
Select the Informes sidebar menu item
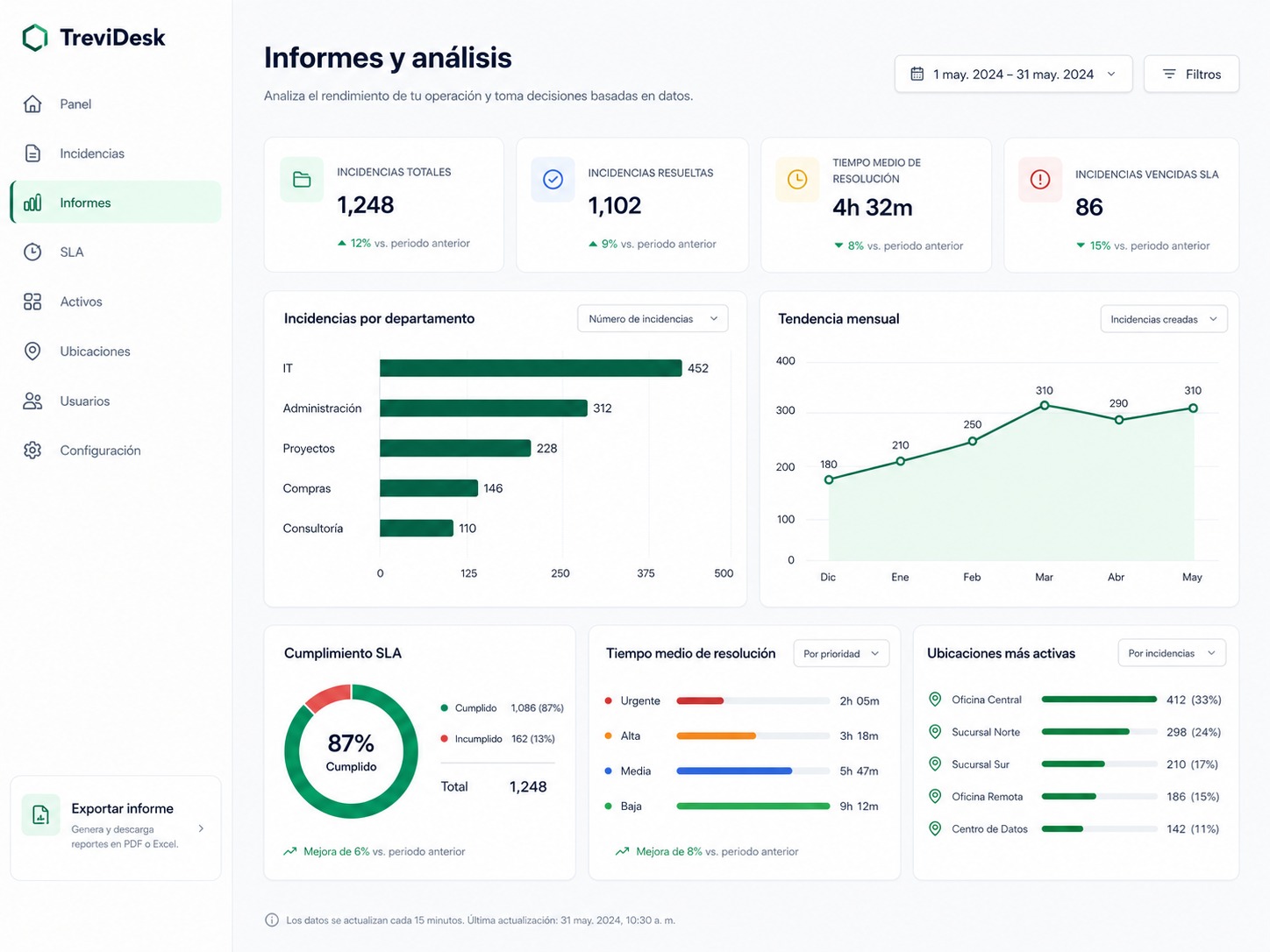coord(116,202)
